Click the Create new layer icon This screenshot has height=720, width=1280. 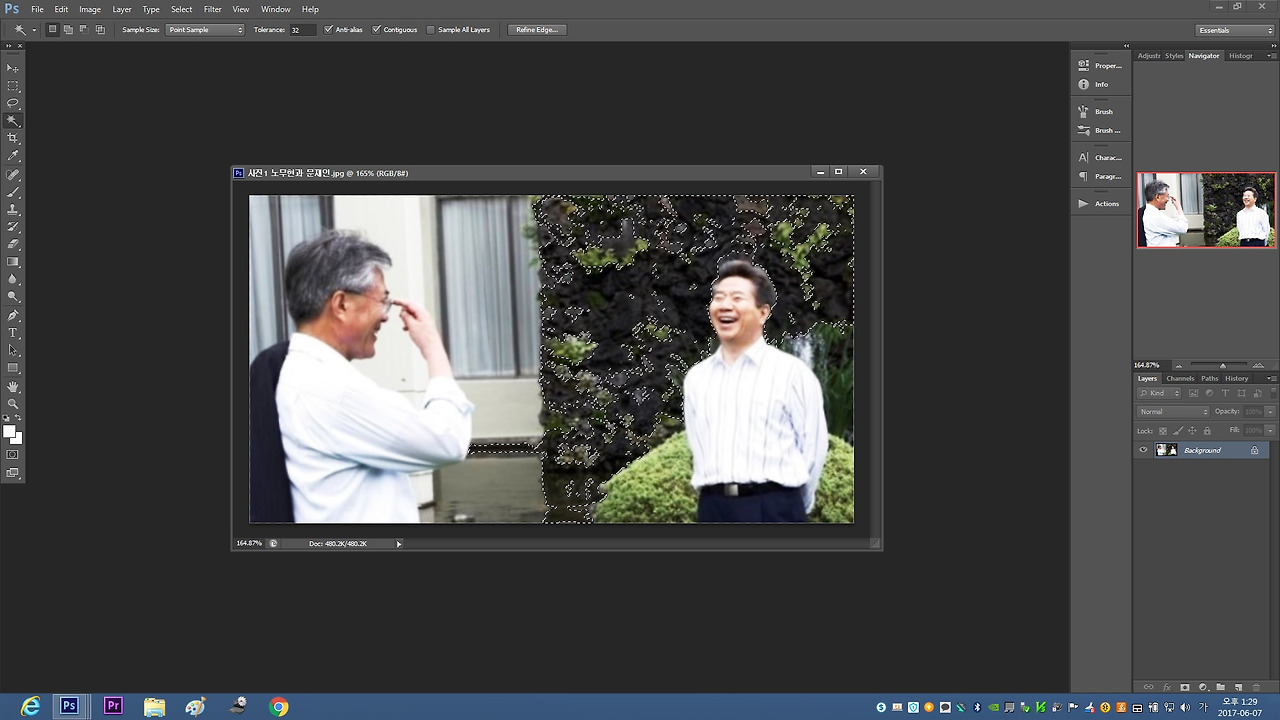(1238, 687)
